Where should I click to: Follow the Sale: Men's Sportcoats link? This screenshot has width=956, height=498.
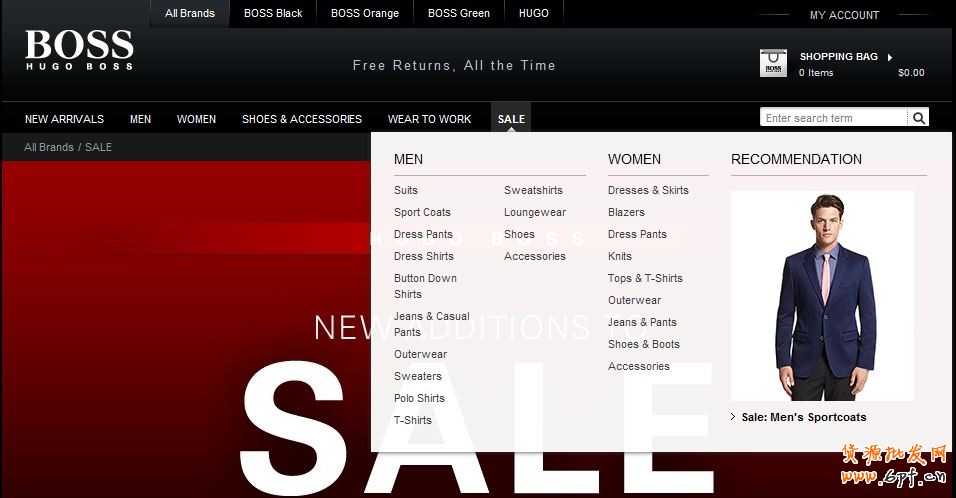pyautogui.click(x=804, y=417)
